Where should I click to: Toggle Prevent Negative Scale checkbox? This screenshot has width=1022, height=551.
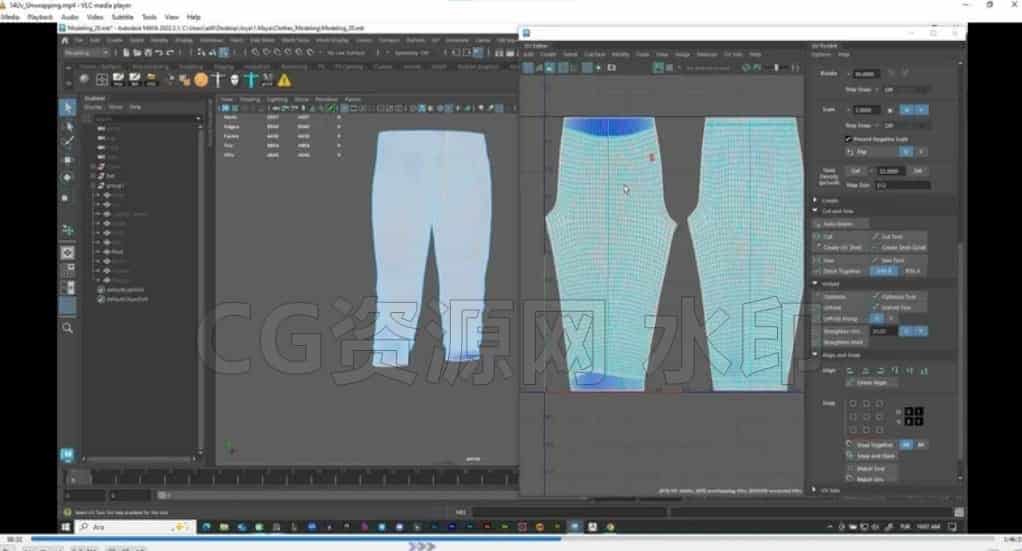(x=848, y=139)
